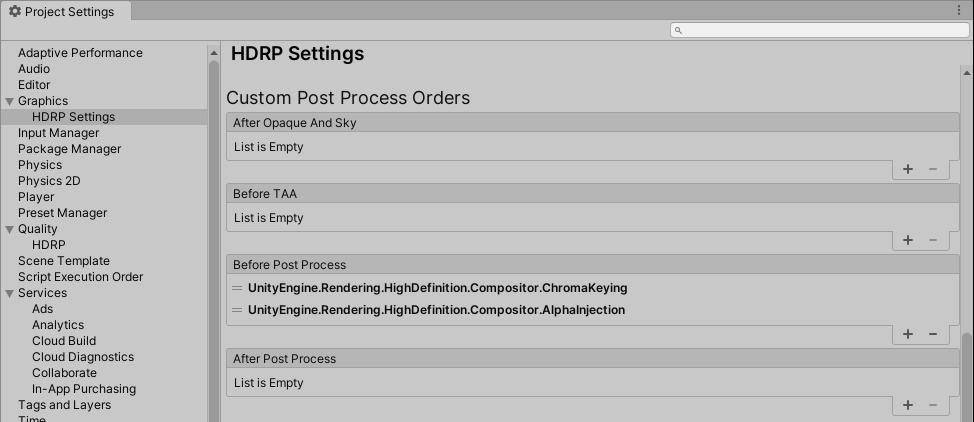Select the Project Settings tab
This screenshot has height=422, width=974.
click(62, 12)
